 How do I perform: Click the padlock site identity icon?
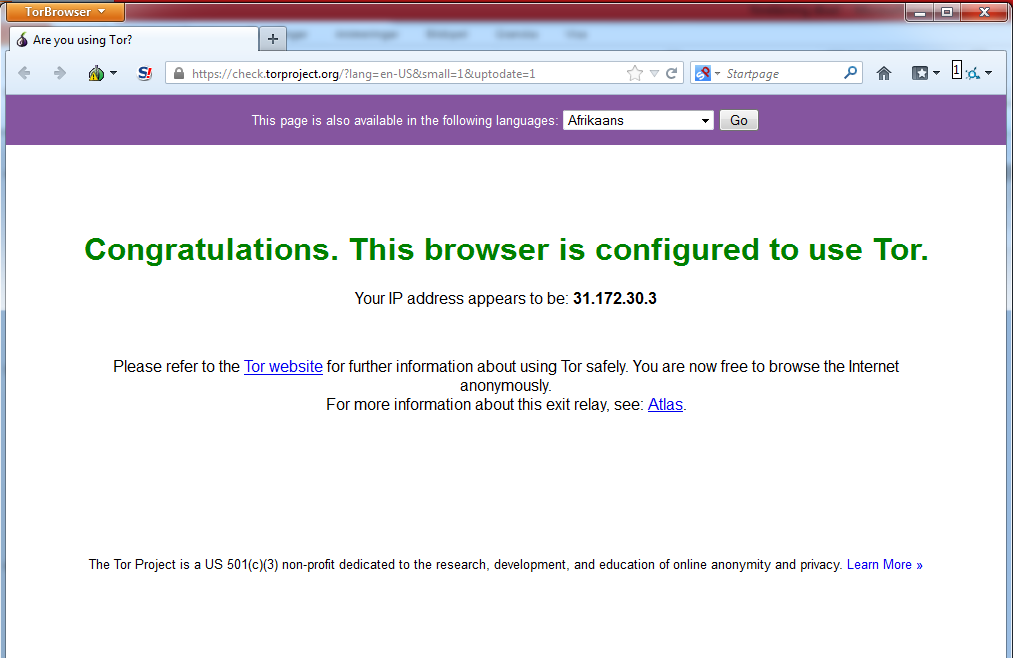[179, 73]
